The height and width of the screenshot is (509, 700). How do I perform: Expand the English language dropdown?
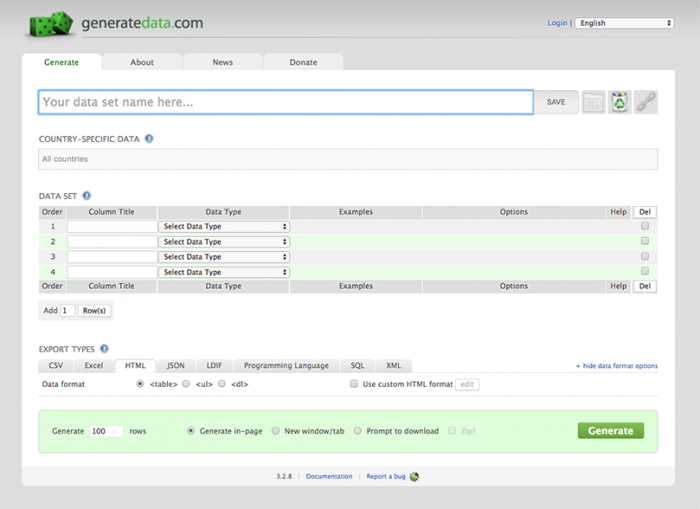click(625, 23)
